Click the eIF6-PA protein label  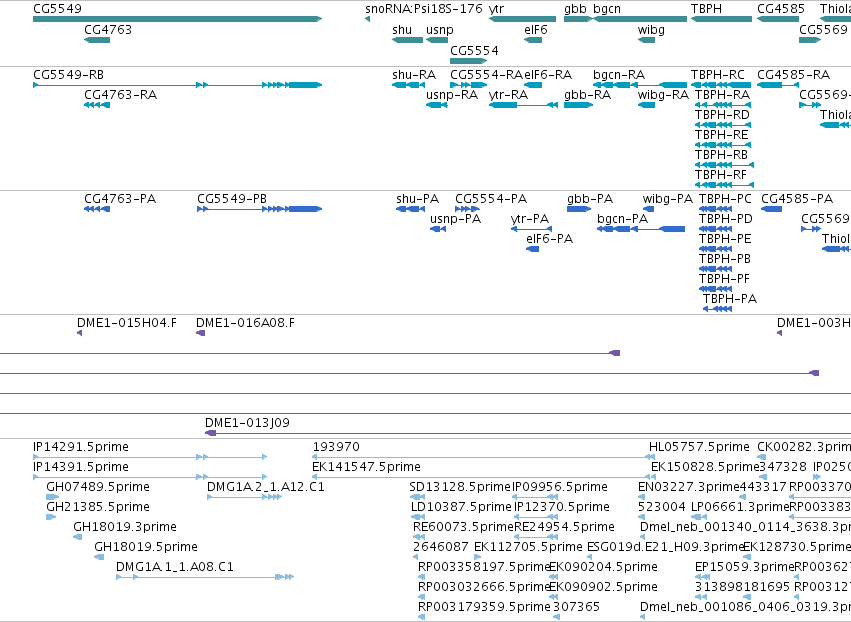click(x=550, y=239)
